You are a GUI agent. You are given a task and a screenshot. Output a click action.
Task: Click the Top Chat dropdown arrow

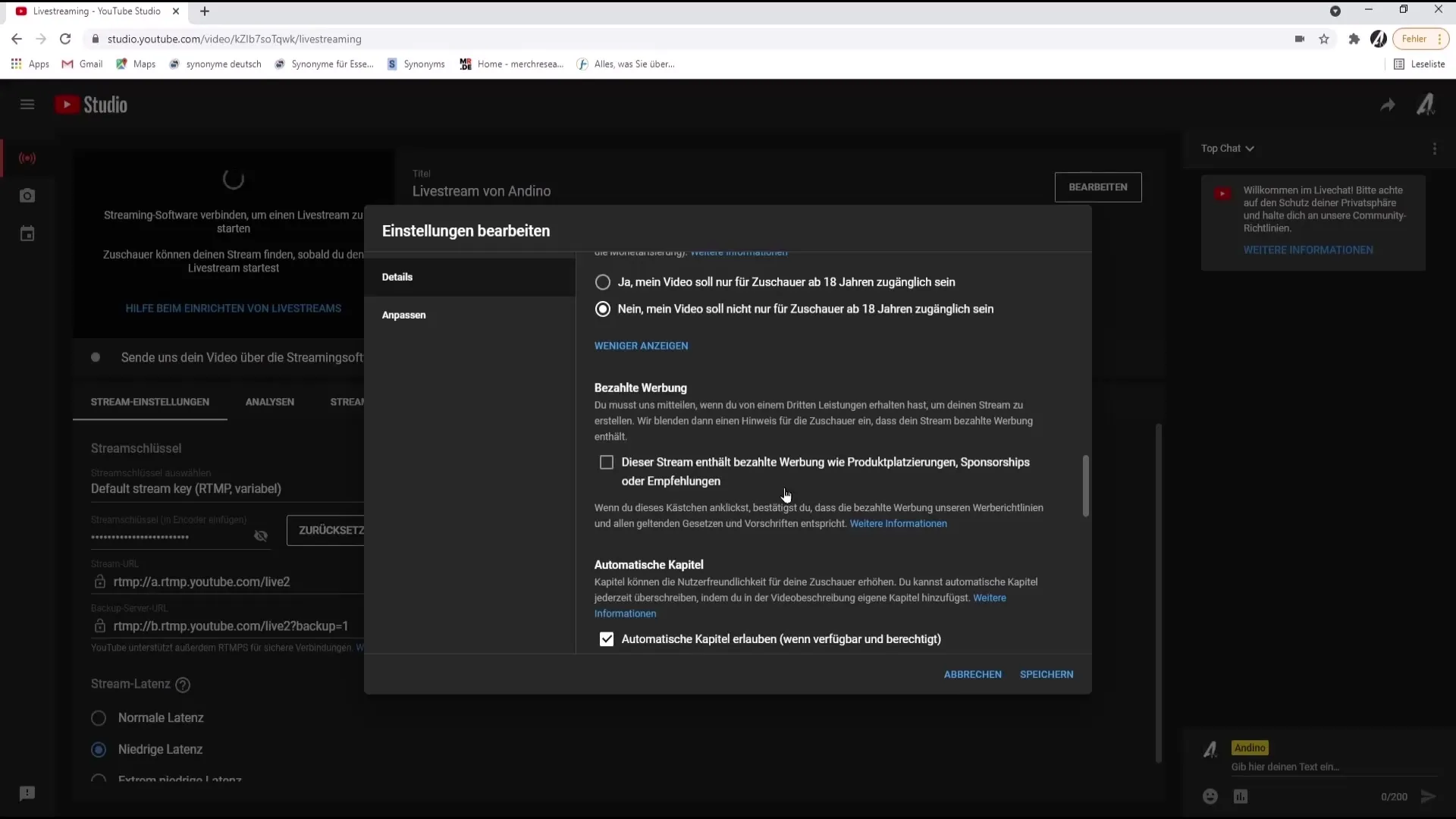pos(1250,148)
